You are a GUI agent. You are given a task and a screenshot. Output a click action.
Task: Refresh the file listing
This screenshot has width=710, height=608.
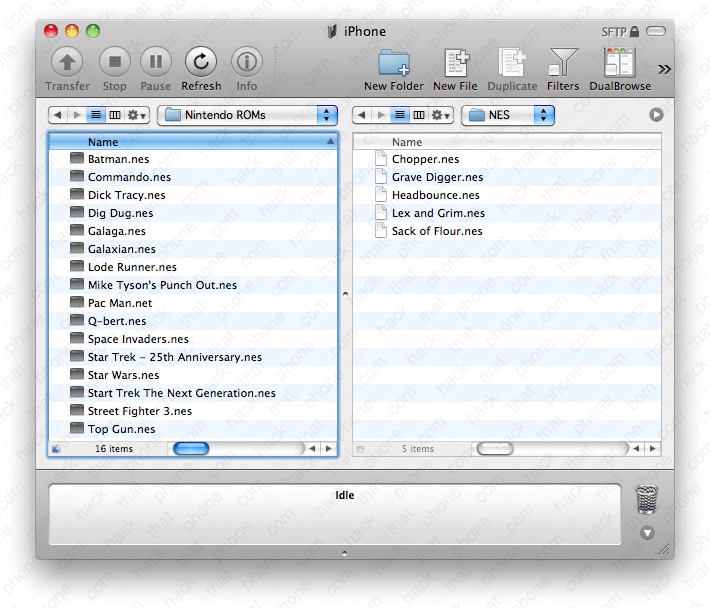(201, 63)
